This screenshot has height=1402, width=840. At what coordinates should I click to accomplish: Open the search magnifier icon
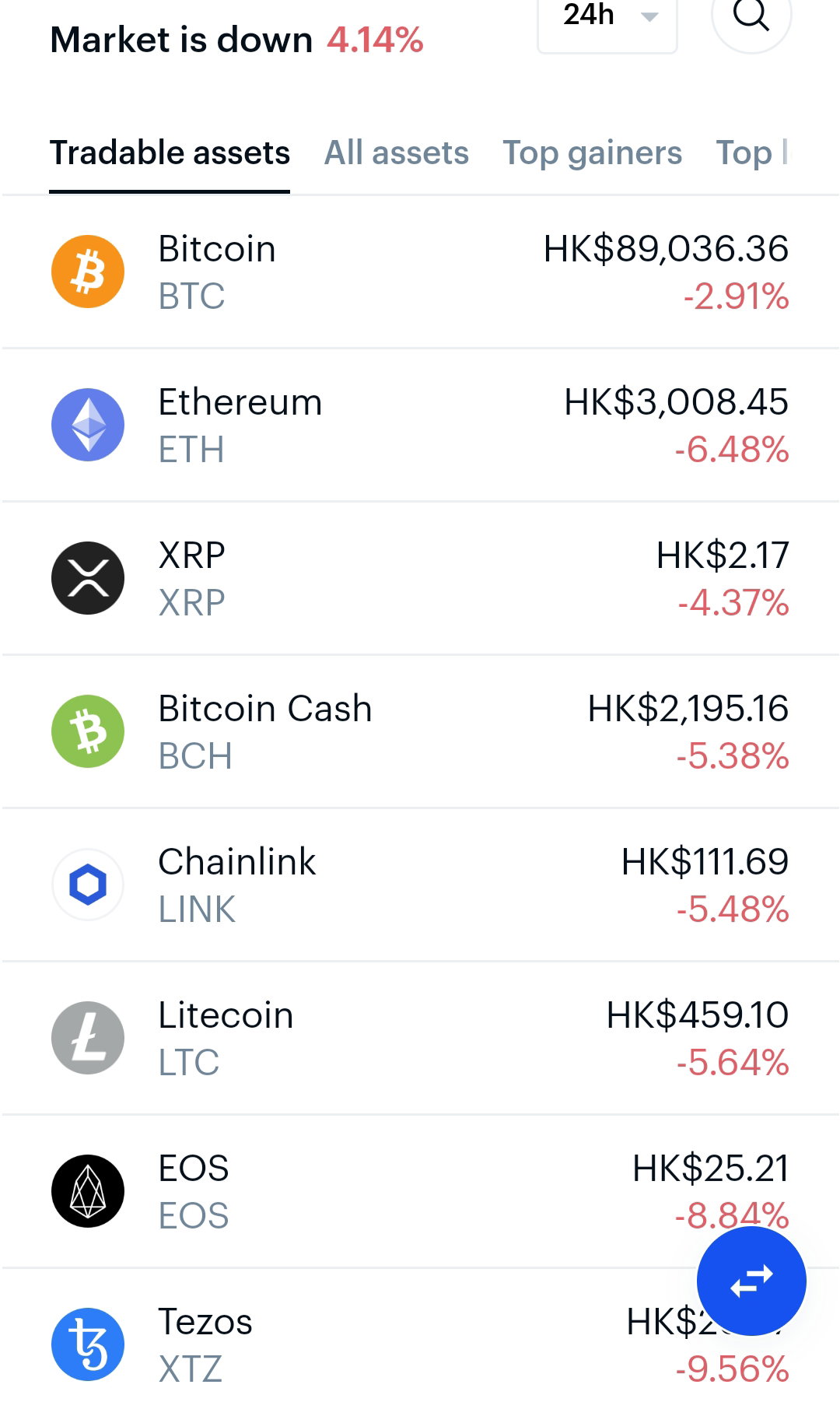click(751, 16)
